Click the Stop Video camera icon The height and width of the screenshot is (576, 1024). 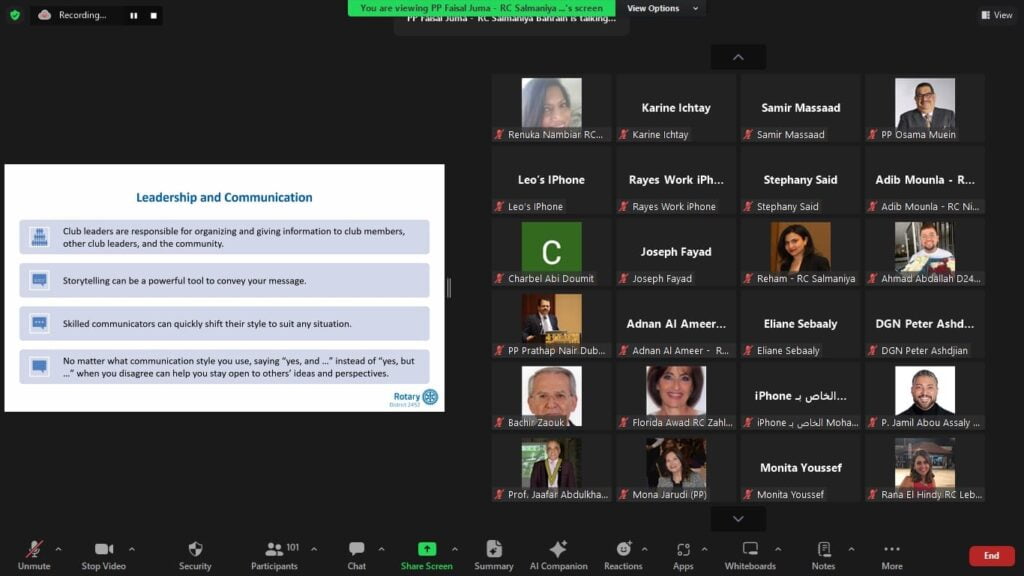click(104, 549)
